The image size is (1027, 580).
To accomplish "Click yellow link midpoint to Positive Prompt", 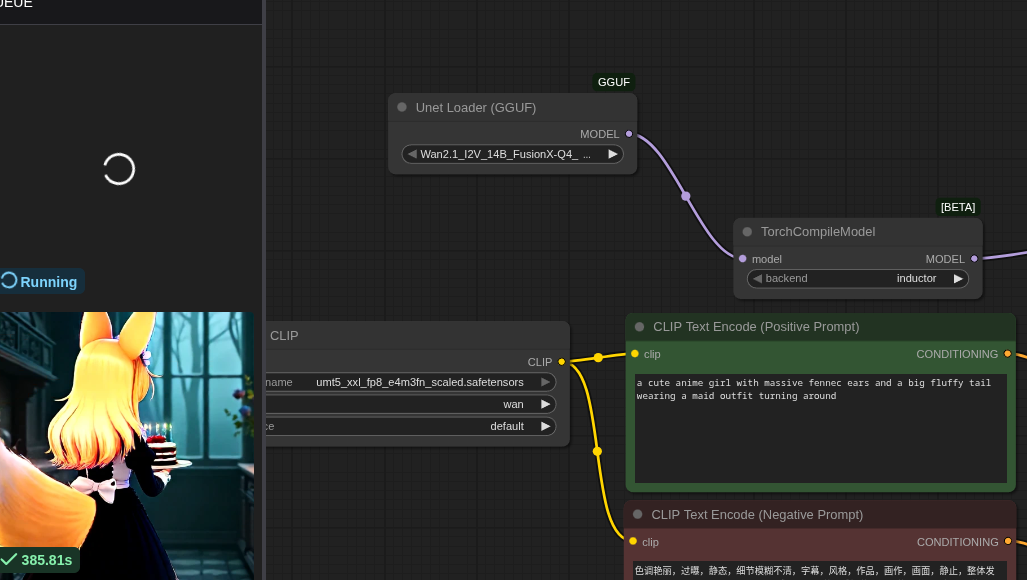I will (598, 357).
